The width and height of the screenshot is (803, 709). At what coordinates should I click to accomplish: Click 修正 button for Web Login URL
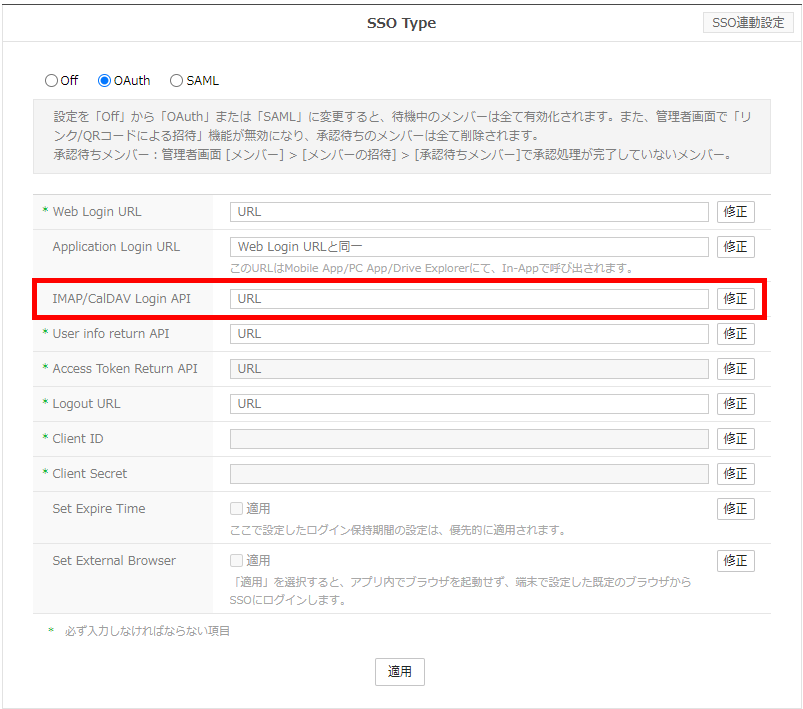pyautogui.click(x=735, y=212)
